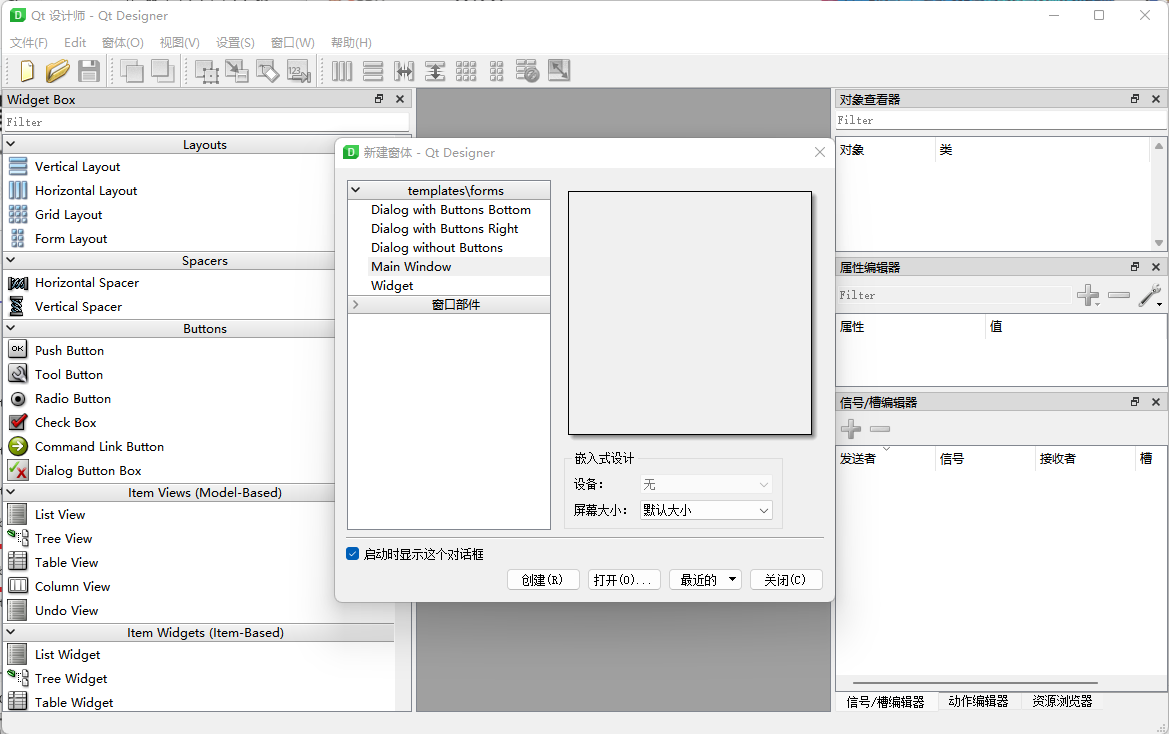Click the plus icon in Signal/Slot Editor
1169x734 pixels.
click(851, 428)
